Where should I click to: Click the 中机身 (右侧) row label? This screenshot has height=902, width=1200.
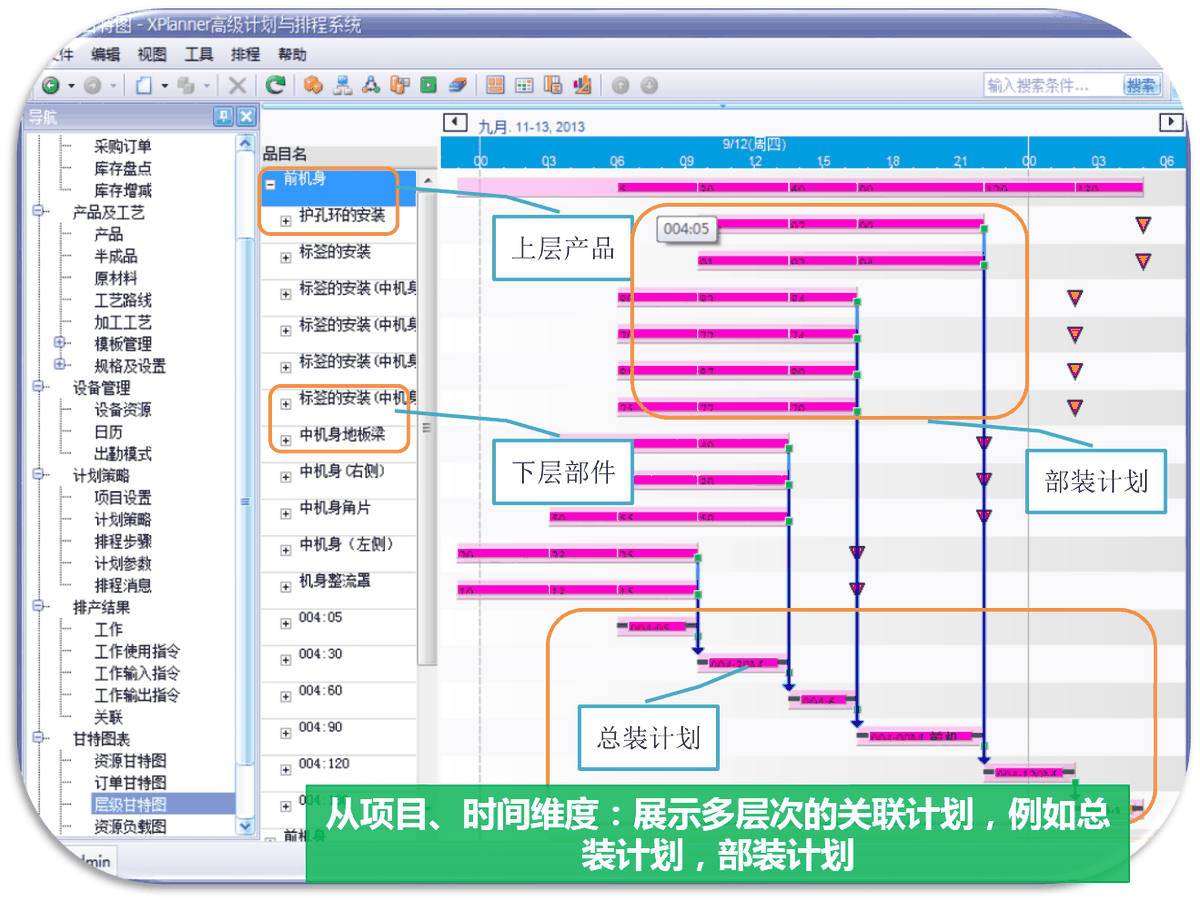click(x=342, y=471)
